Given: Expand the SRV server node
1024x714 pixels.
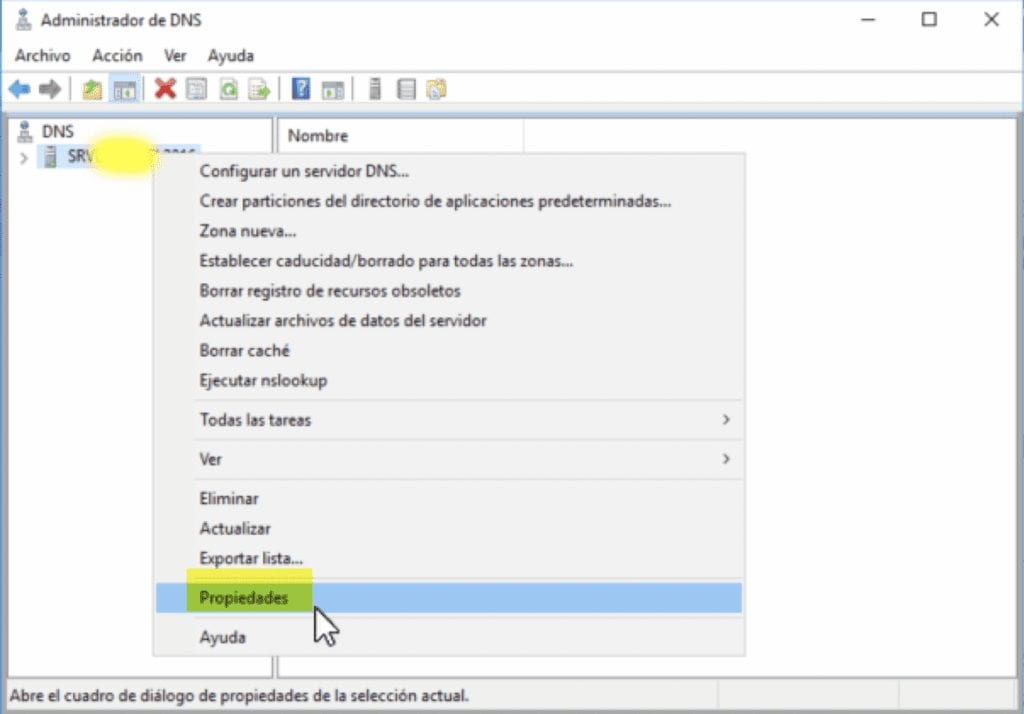Looking at the screenshot, I should [x=22, y=156].
